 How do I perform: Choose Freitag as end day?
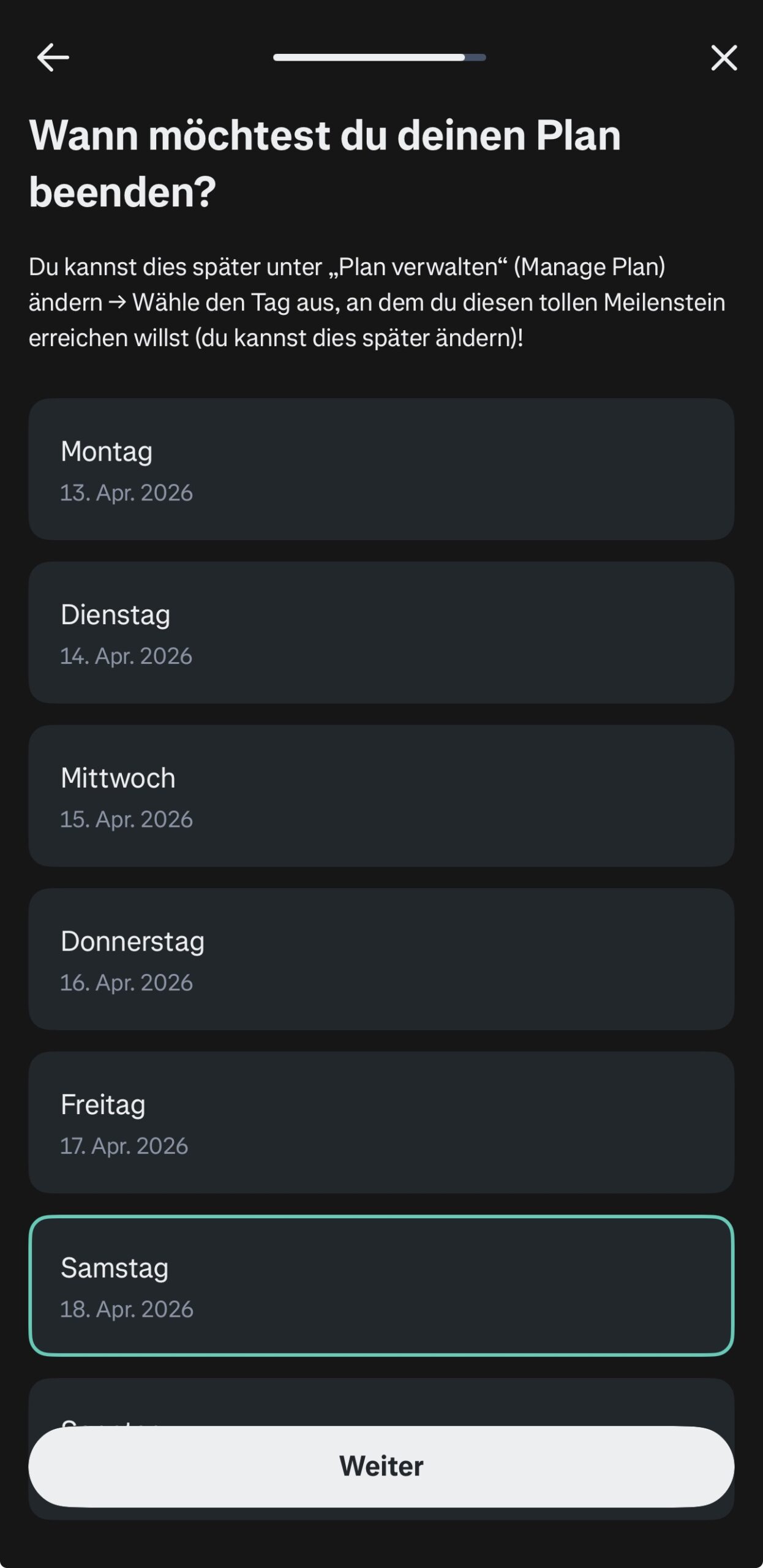pos(381,1122)
